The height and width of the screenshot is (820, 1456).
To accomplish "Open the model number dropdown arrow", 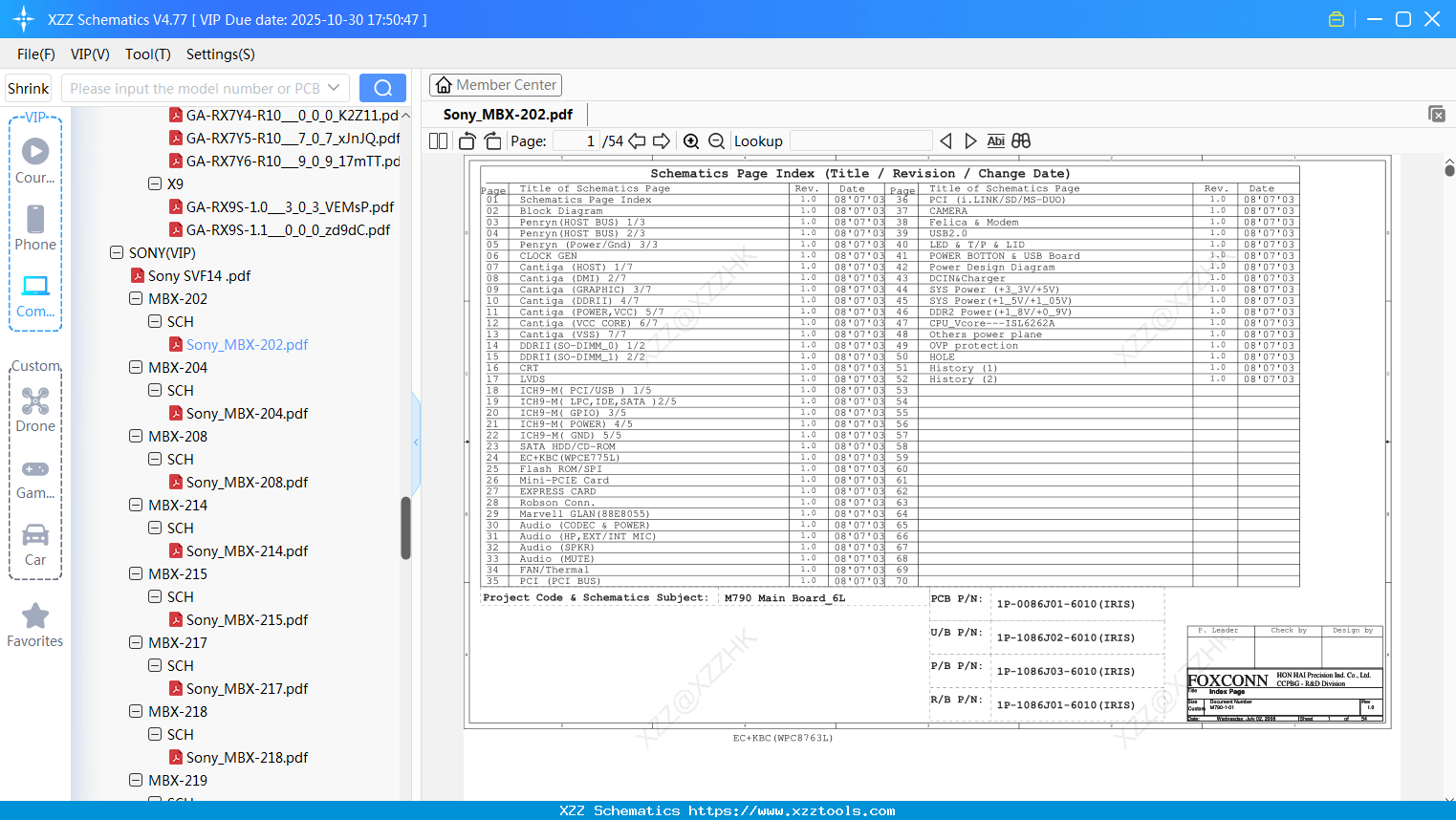I will [334, 88].
